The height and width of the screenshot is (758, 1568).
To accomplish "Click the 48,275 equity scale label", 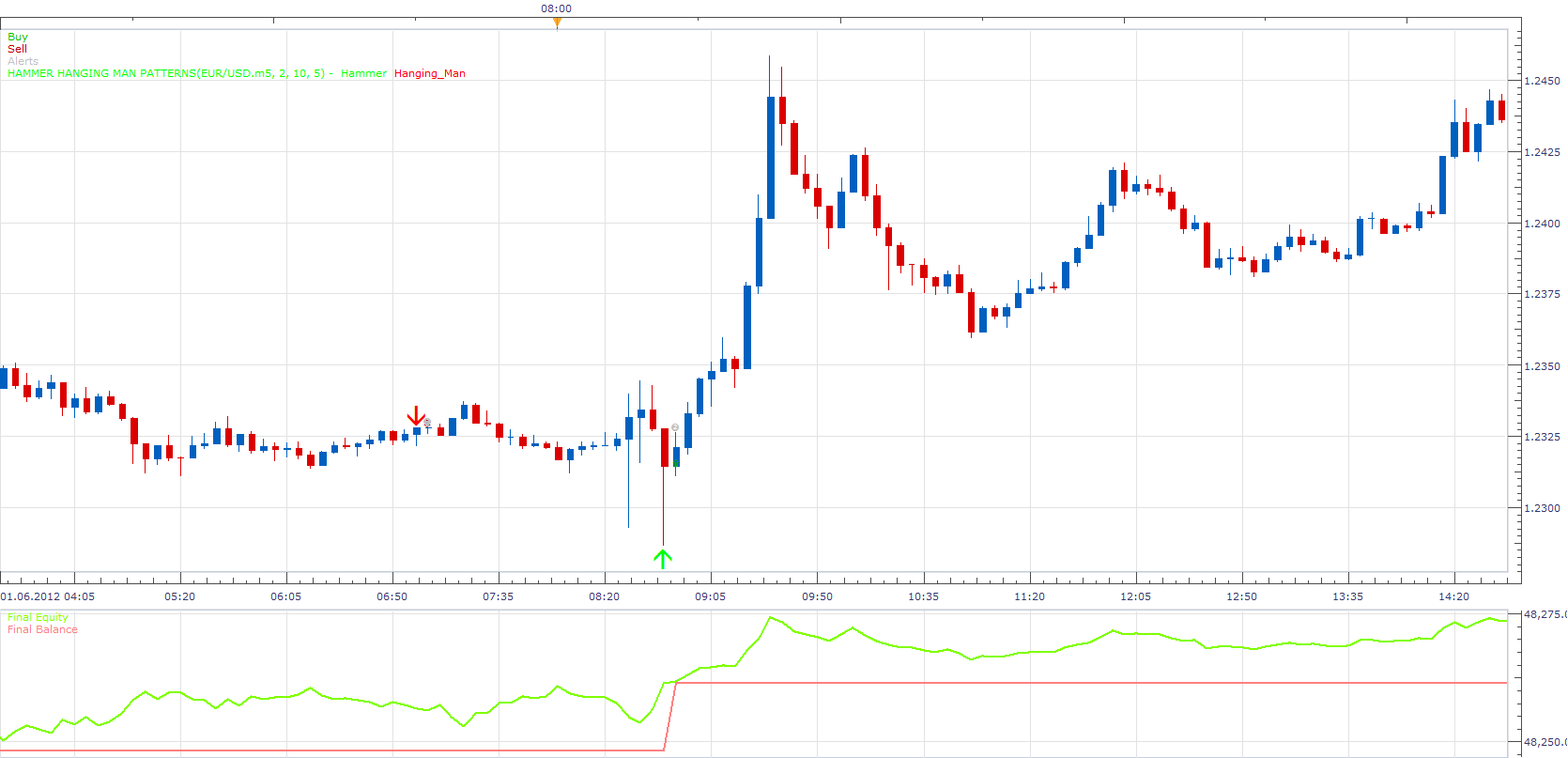I will 1545,614.
